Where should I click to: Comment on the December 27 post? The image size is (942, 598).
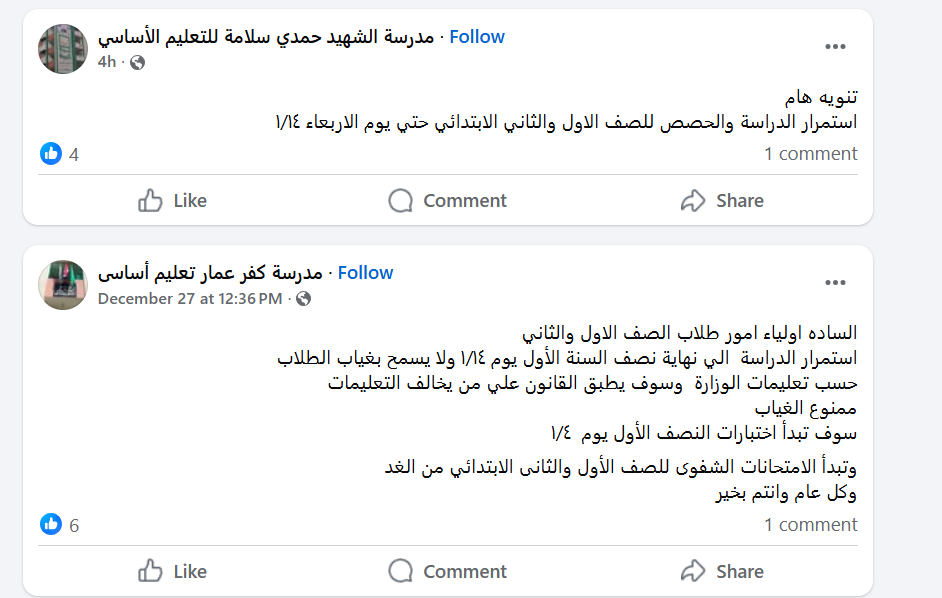[x=447, y=572]
